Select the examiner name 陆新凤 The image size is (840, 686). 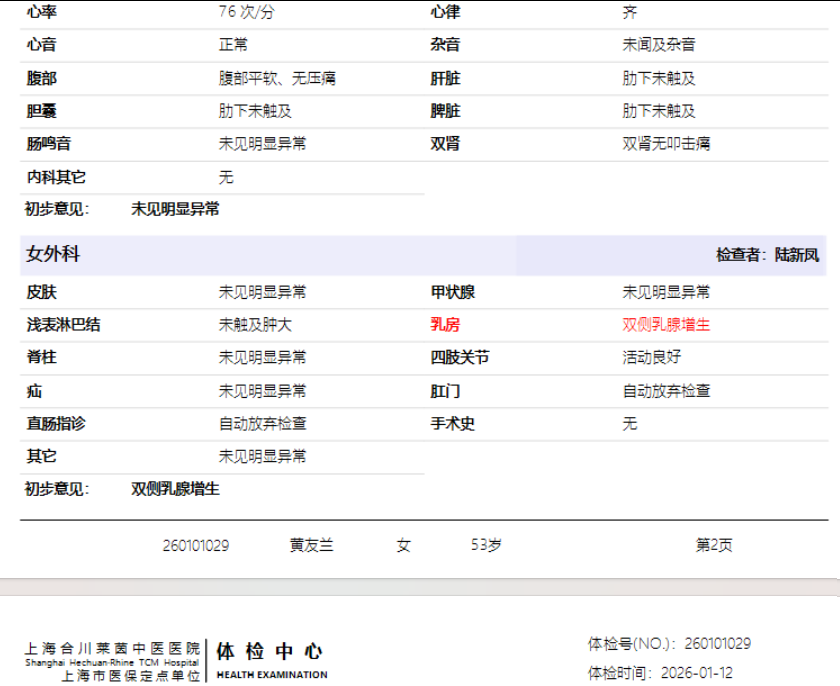tap(797, 255)
